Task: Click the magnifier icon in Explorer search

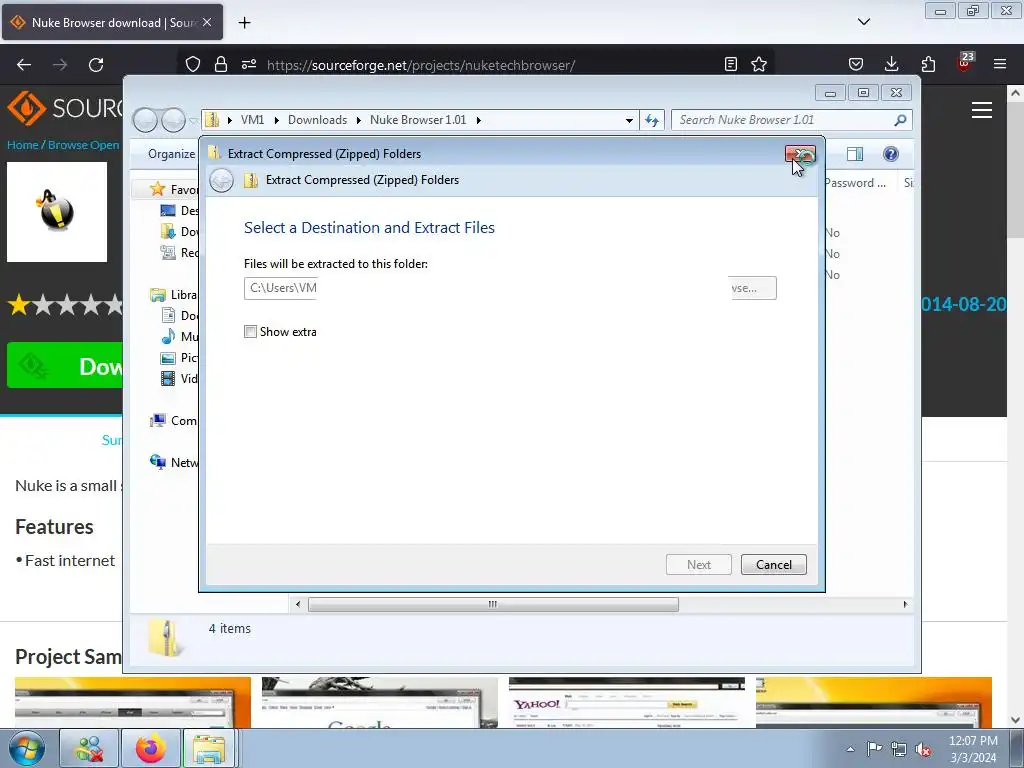Action: [x=900, y=120]
